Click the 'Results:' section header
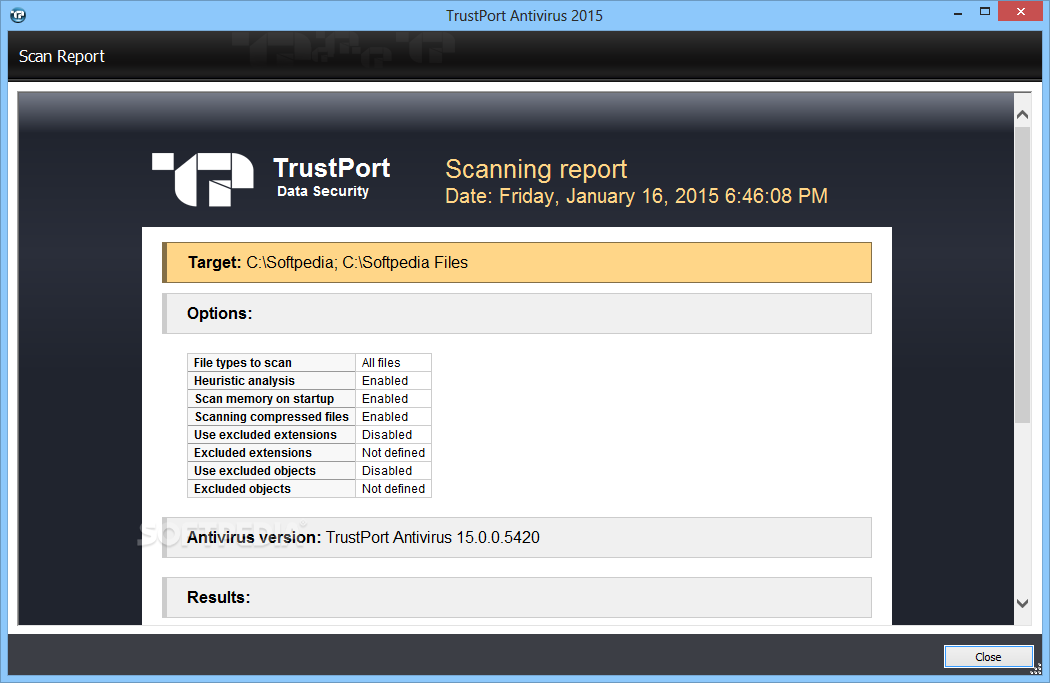The height and width of the screenshot is (683, 1050). pos(517,597)
